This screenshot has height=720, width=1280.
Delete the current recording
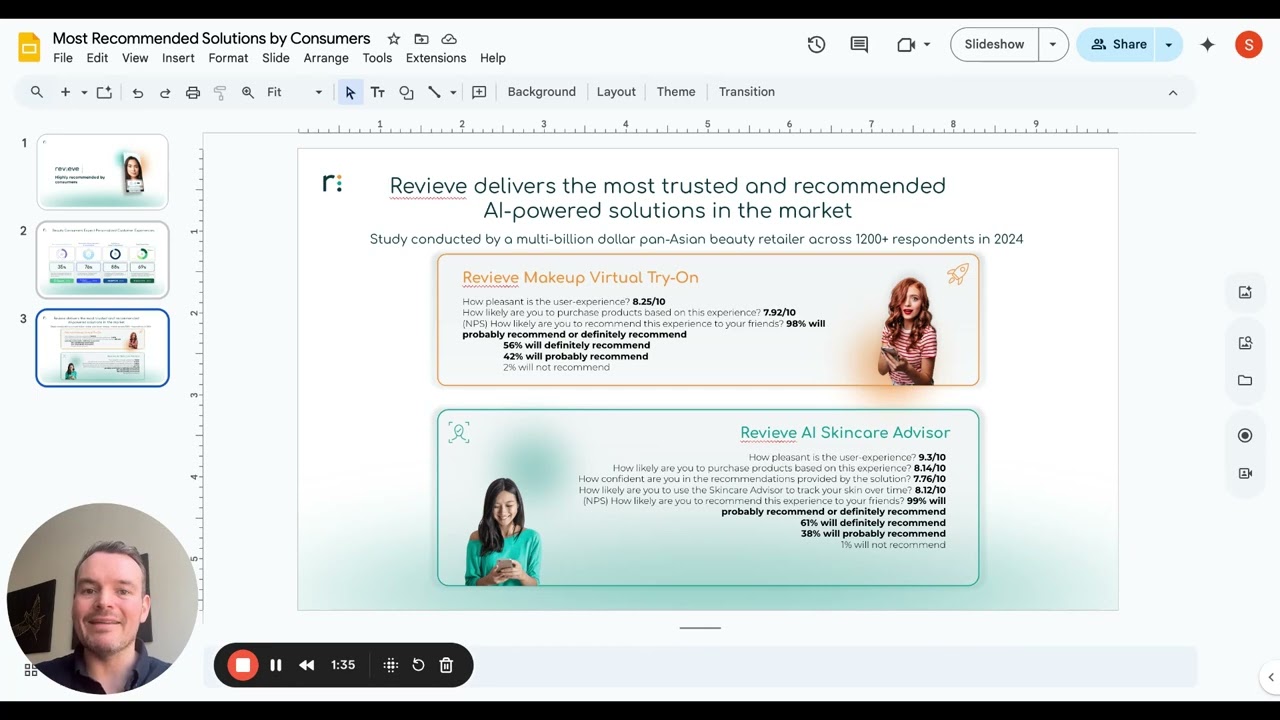pos(447,665)
